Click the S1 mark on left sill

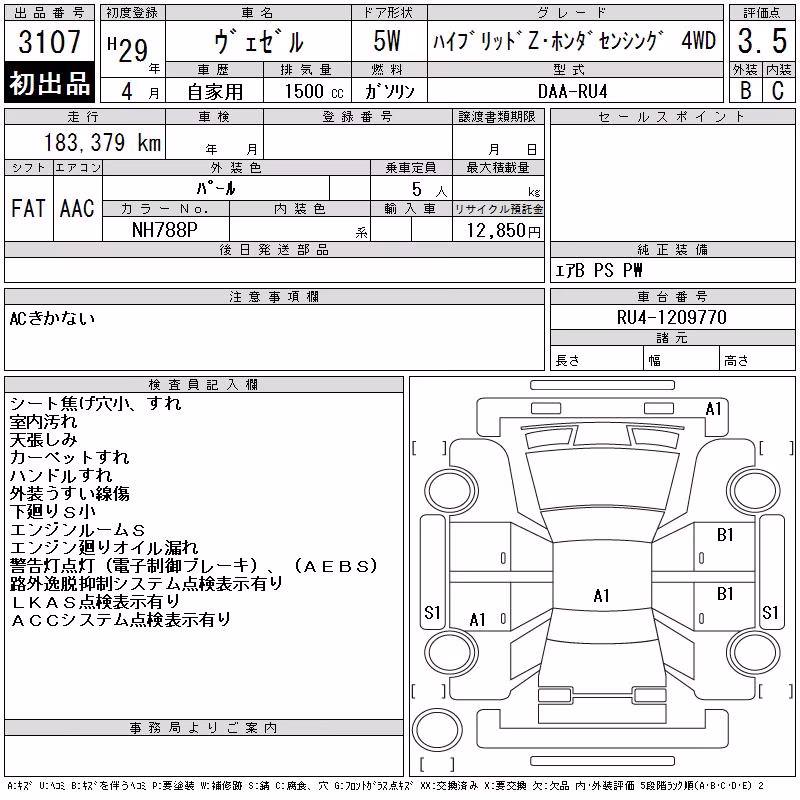click(x=432, y=612)
